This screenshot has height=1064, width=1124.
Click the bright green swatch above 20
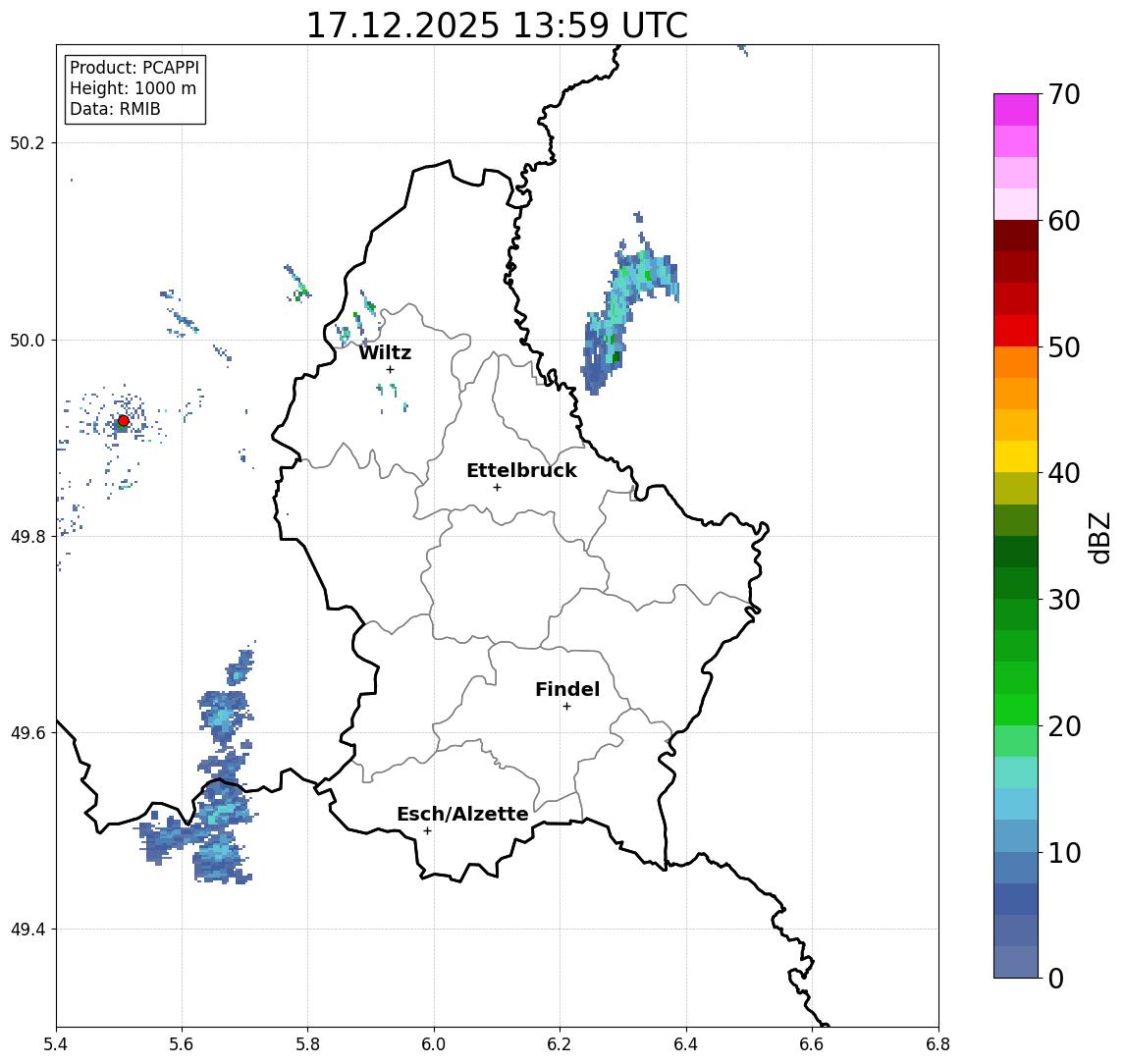(1016, 709)
